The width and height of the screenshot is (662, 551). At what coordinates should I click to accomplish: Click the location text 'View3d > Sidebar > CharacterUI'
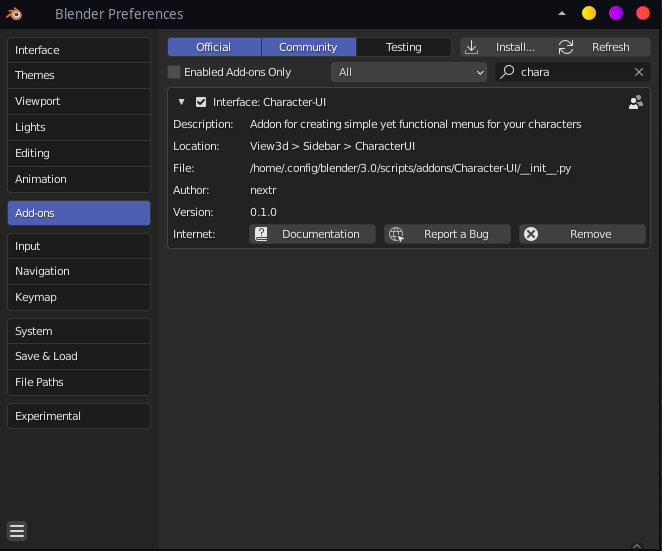point(332,146)
